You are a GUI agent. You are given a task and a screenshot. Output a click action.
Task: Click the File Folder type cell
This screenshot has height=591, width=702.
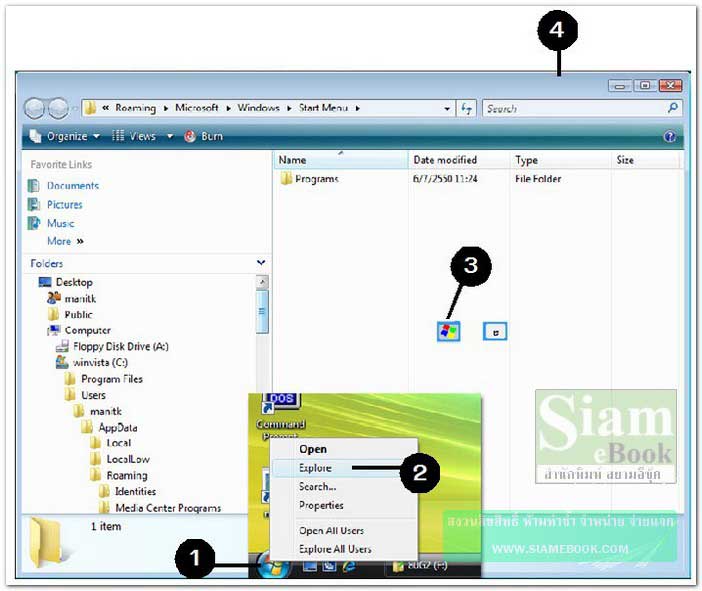coord(538,179)
